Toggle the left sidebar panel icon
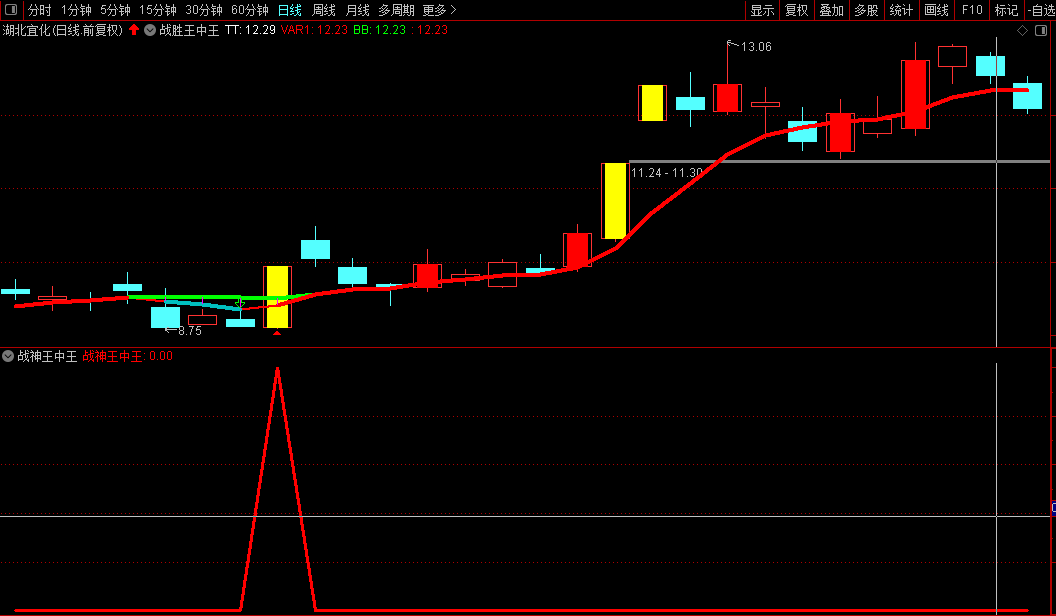The height and width of the screenshot is (616, 1056). click(x=11, y=10)
